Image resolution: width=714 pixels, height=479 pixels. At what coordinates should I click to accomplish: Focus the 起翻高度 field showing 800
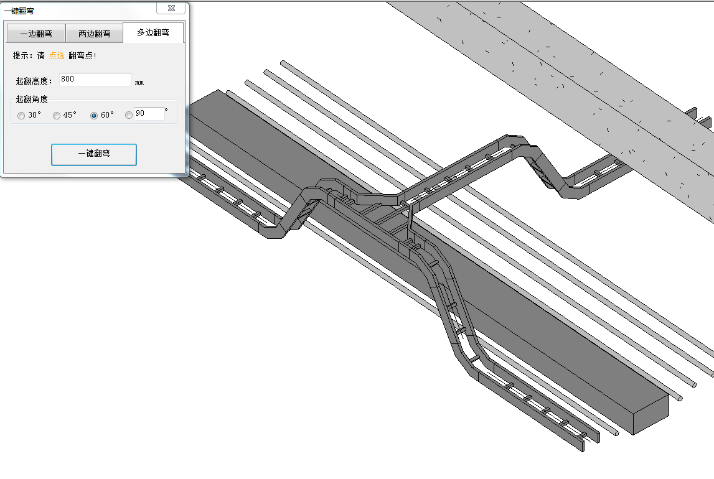tap(95, 79)
